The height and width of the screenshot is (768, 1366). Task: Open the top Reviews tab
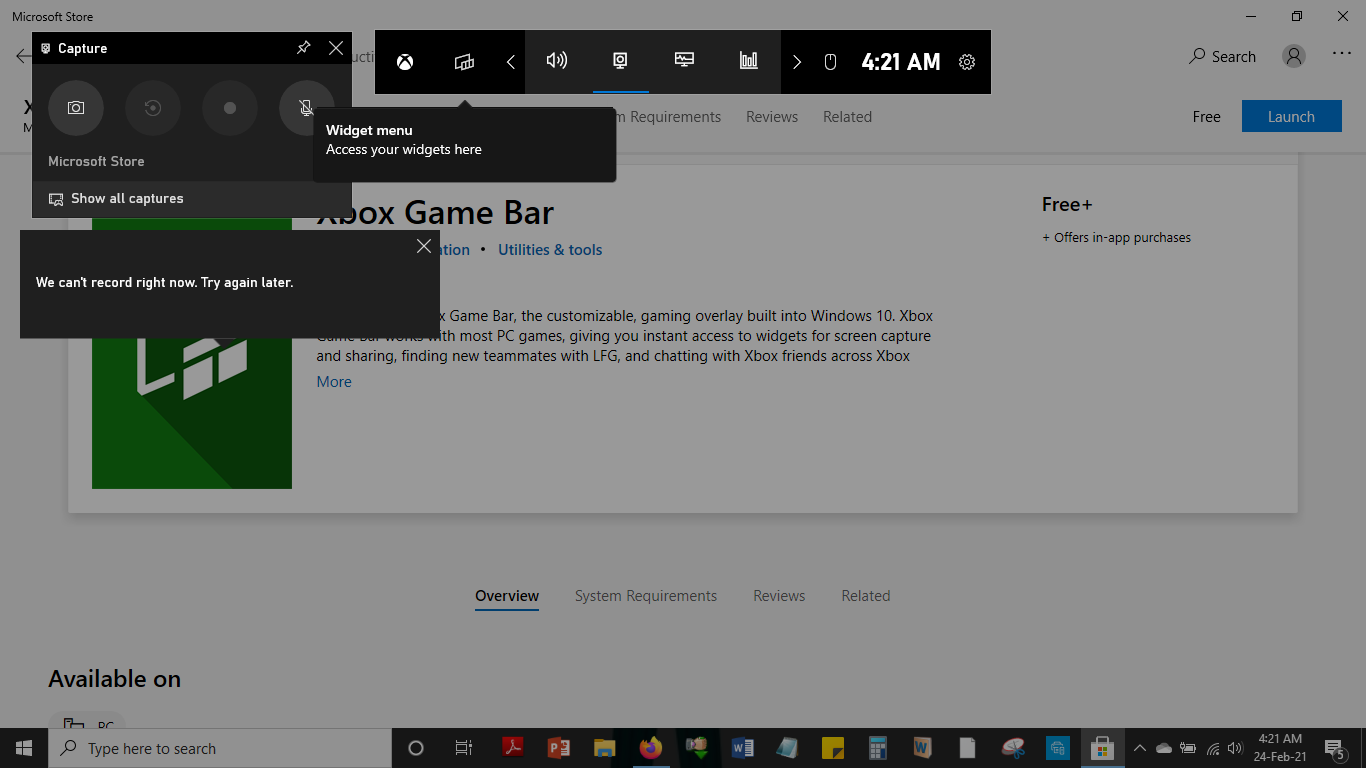coord(772,117)
